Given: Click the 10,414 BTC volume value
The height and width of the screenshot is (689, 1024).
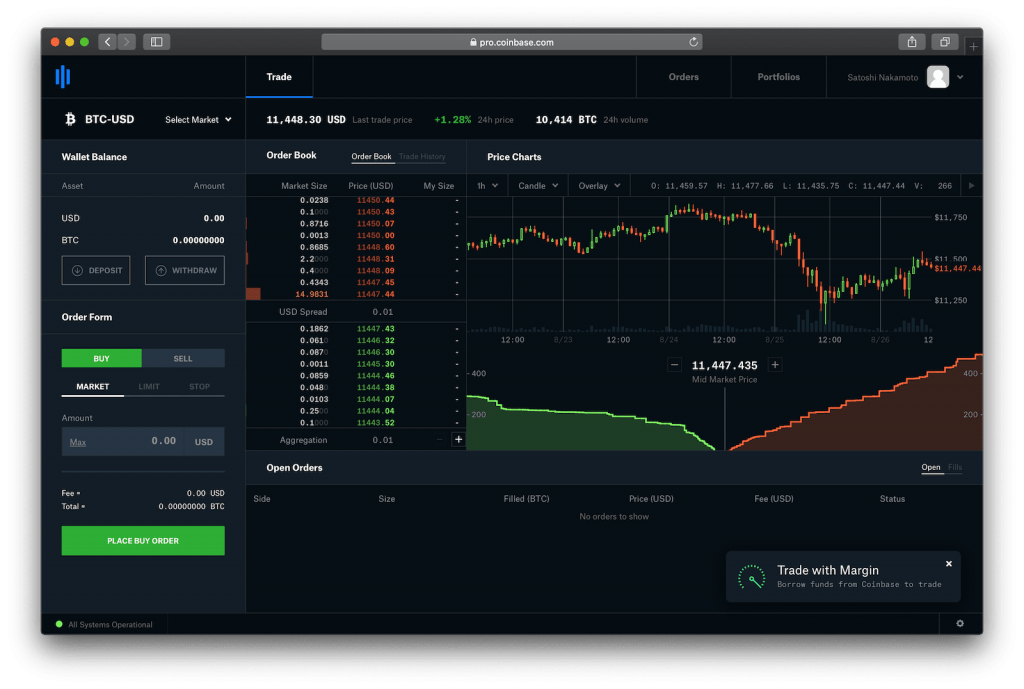Looking at the screenshot, I should (566, 120).
